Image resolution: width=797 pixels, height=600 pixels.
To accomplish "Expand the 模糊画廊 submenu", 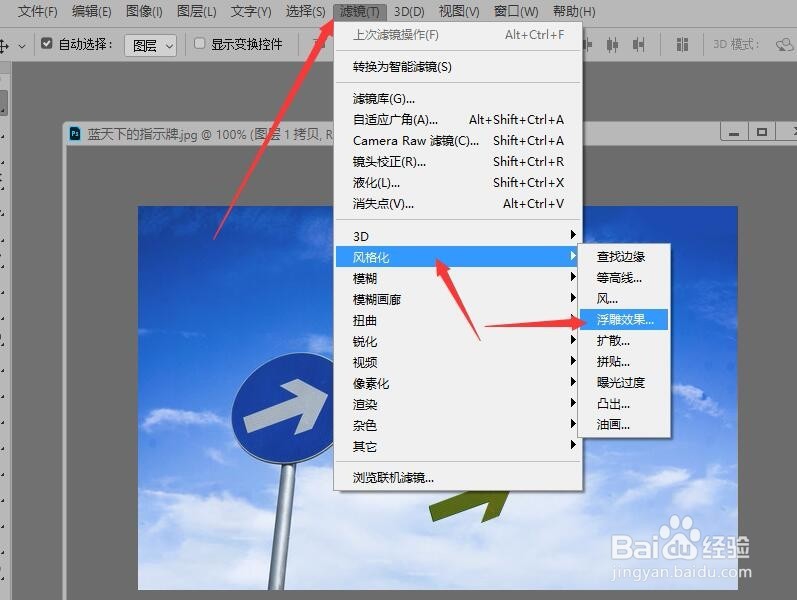I will tap(458, 299).
